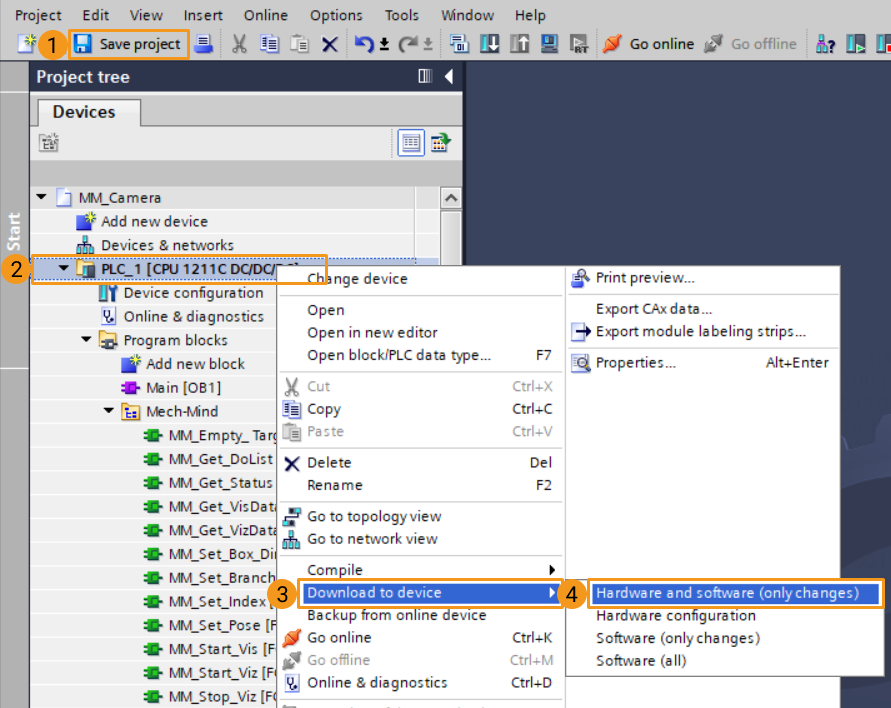Click the project tree scroll up arrow

pos(450,198)
